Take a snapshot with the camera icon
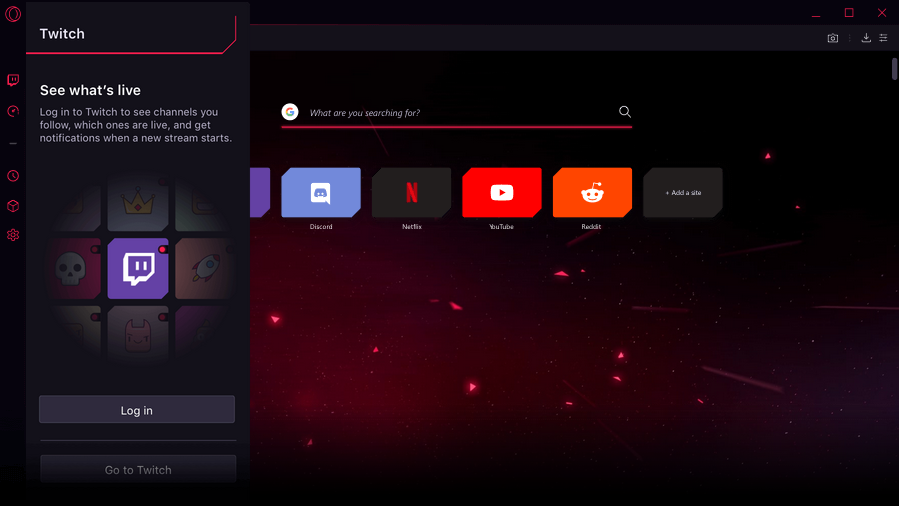899x506 pixels. click(832, 38)
